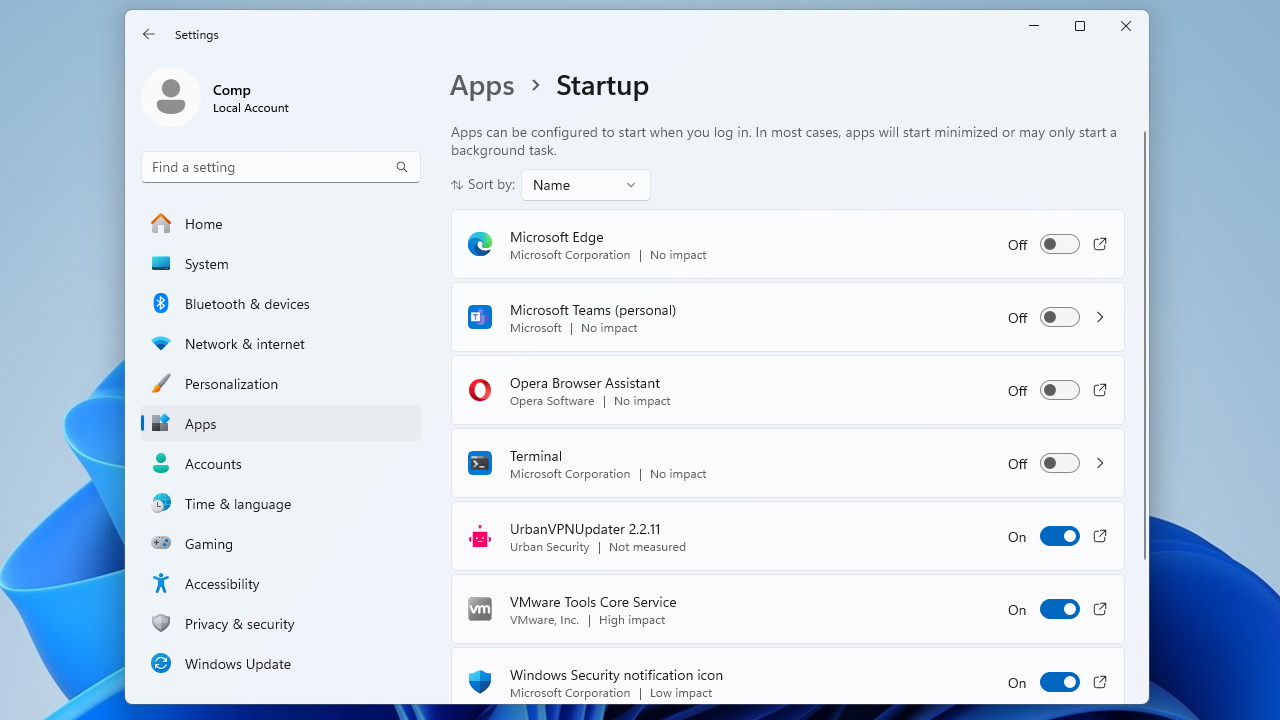The width and height of the screenshot is (1280, 720).
Task: Click the Opera Browser Assistant app icon
Action: [x=480, y=390]
